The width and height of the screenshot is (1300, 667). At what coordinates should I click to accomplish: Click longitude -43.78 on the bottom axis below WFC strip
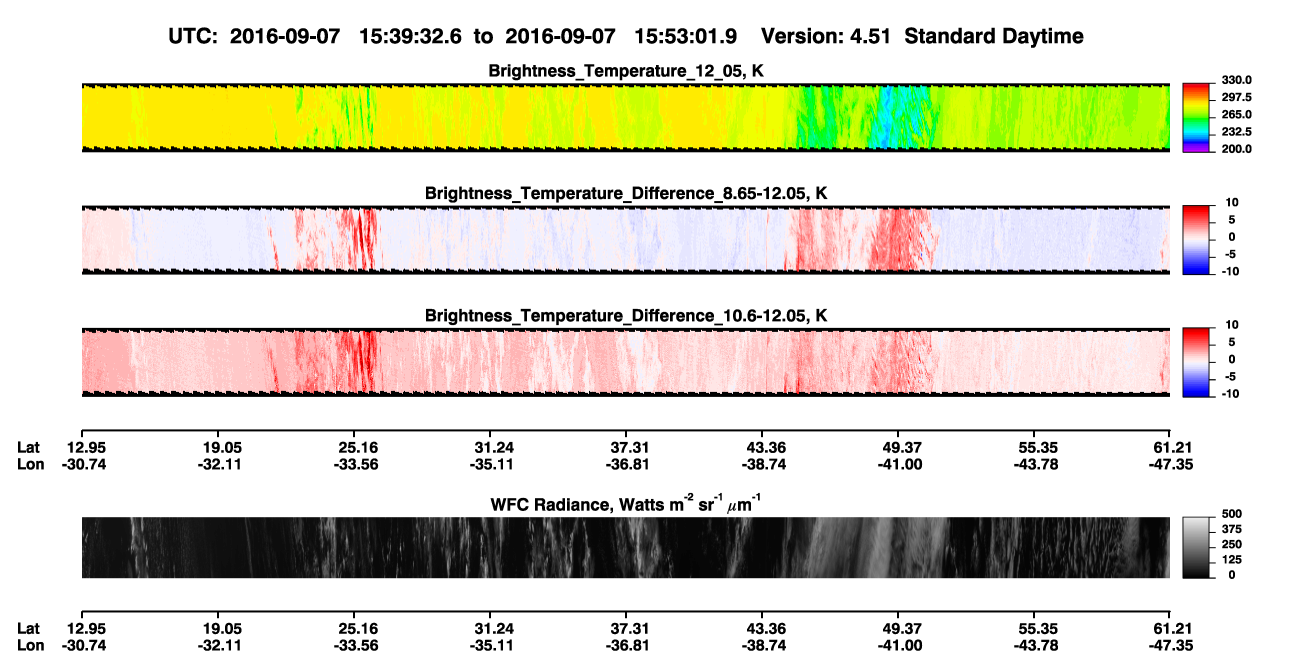pyautogui.click(x=1036, y=645)
